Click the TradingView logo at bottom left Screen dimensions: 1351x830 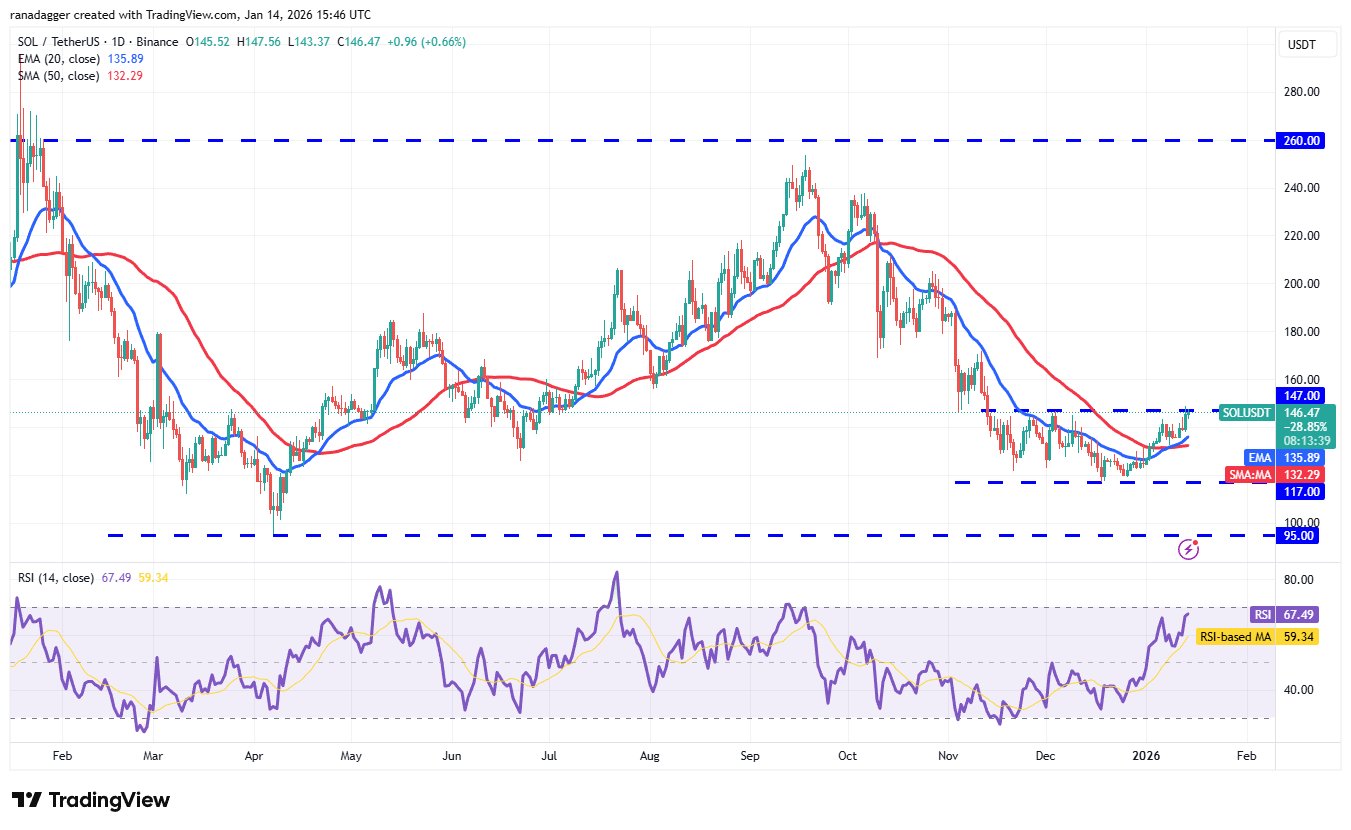click(x=91, y=800)
